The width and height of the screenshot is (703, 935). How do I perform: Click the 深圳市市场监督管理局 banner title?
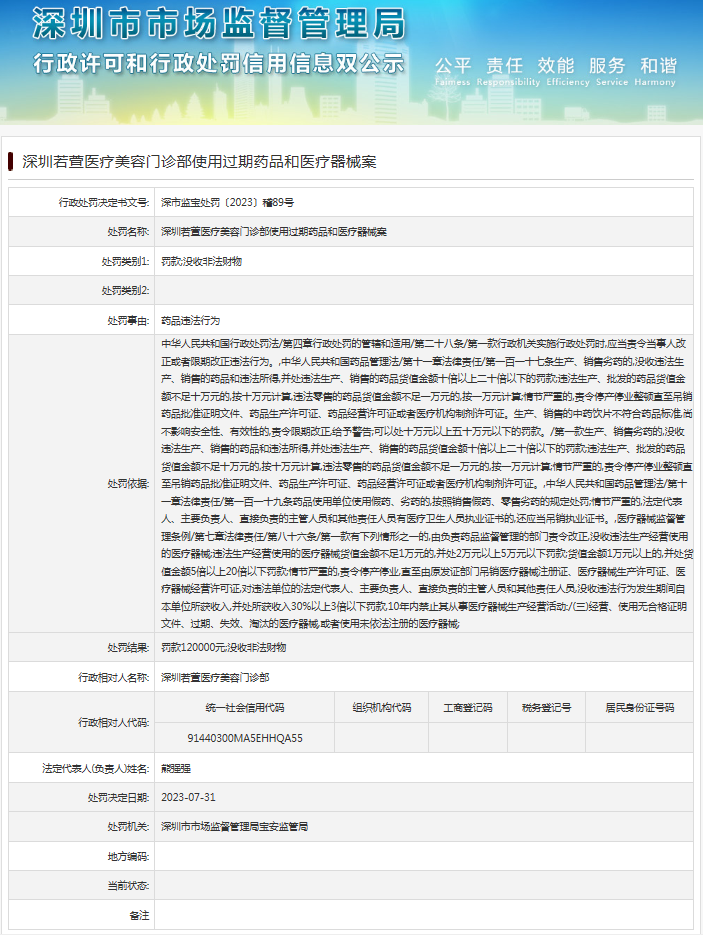coord(219,24)
